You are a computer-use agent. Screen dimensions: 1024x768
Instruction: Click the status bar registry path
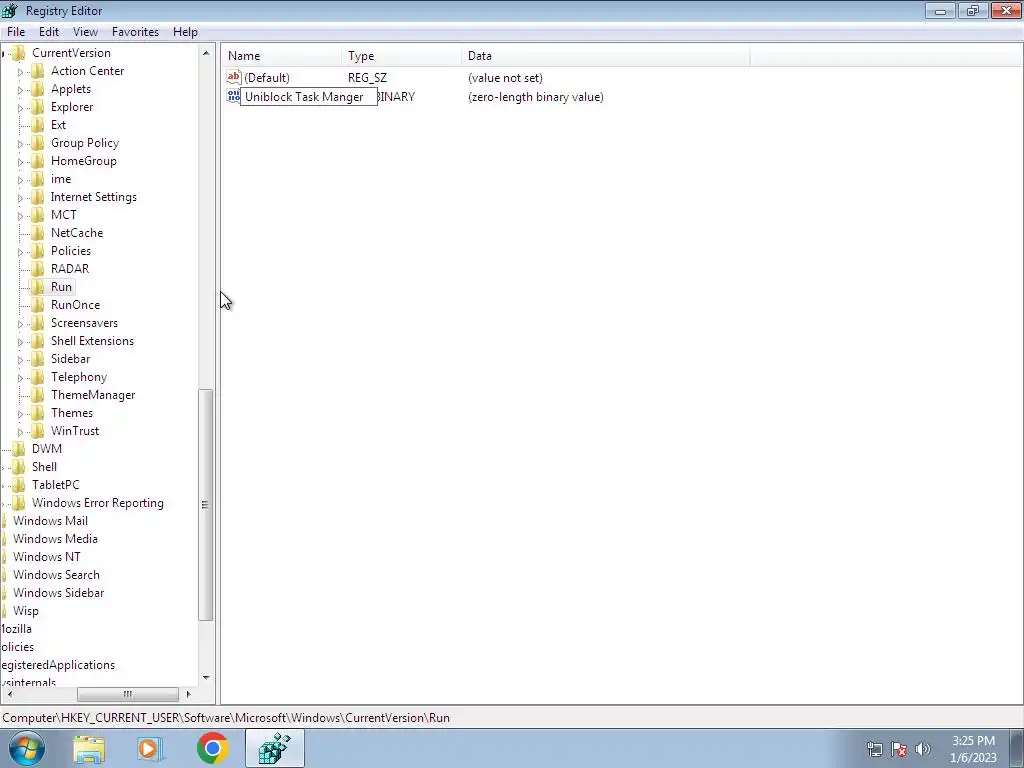click(x=226, y=718)
